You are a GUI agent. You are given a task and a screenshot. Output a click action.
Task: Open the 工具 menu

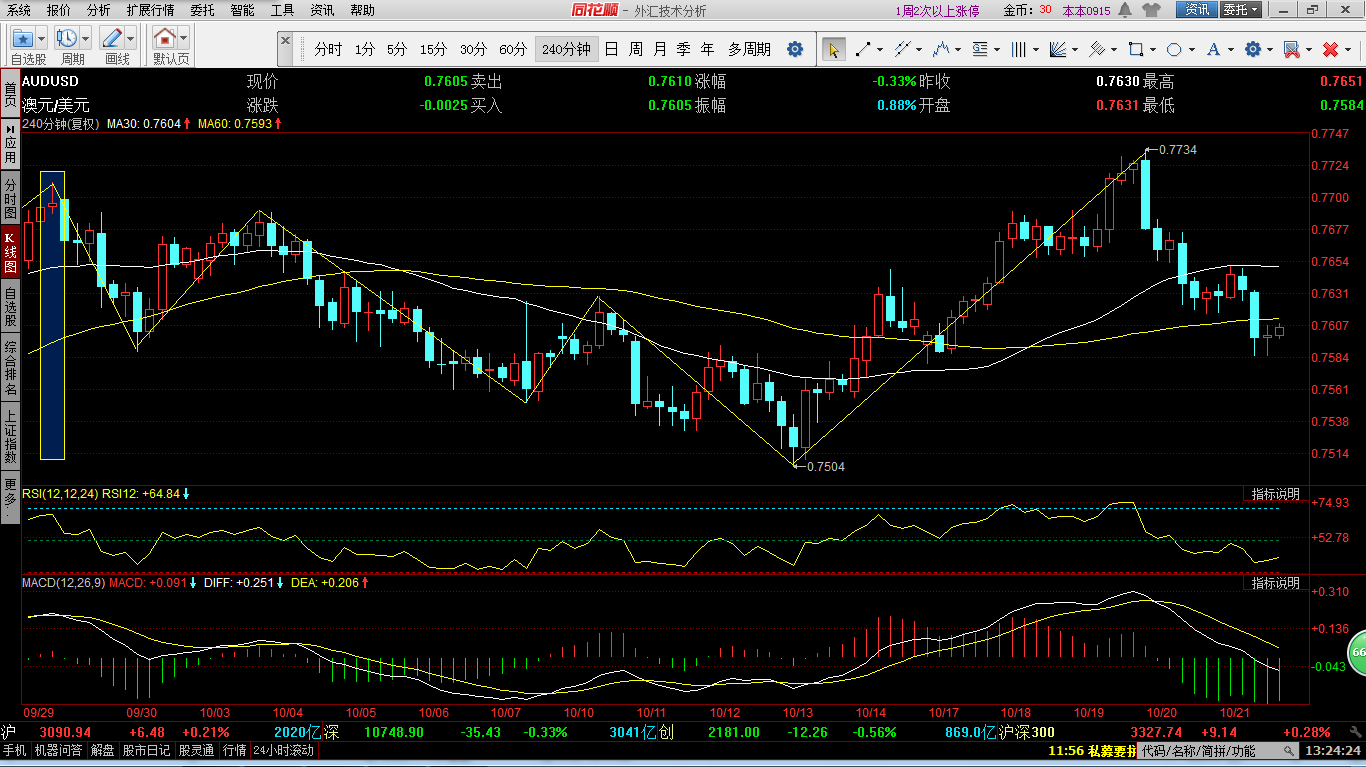pyautogui.click(x=283, y=10)
